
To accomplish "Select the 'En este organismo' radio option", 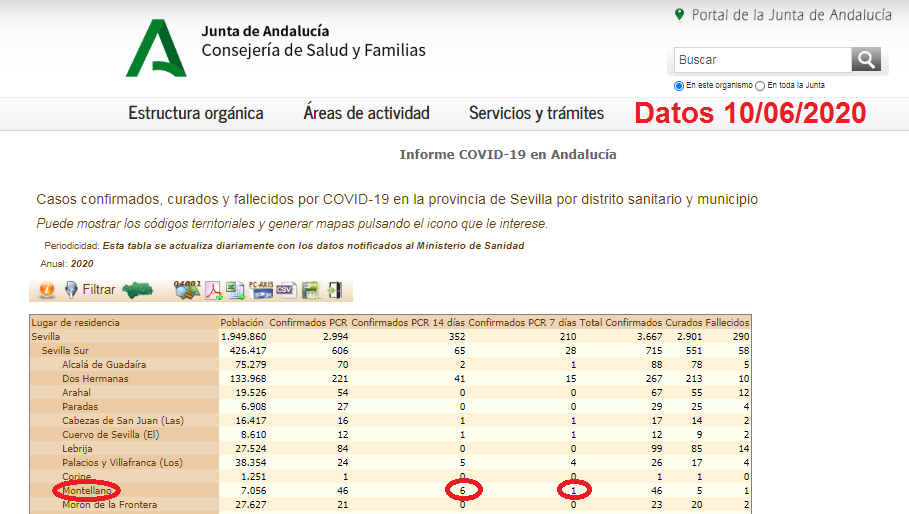I will 679,86.
